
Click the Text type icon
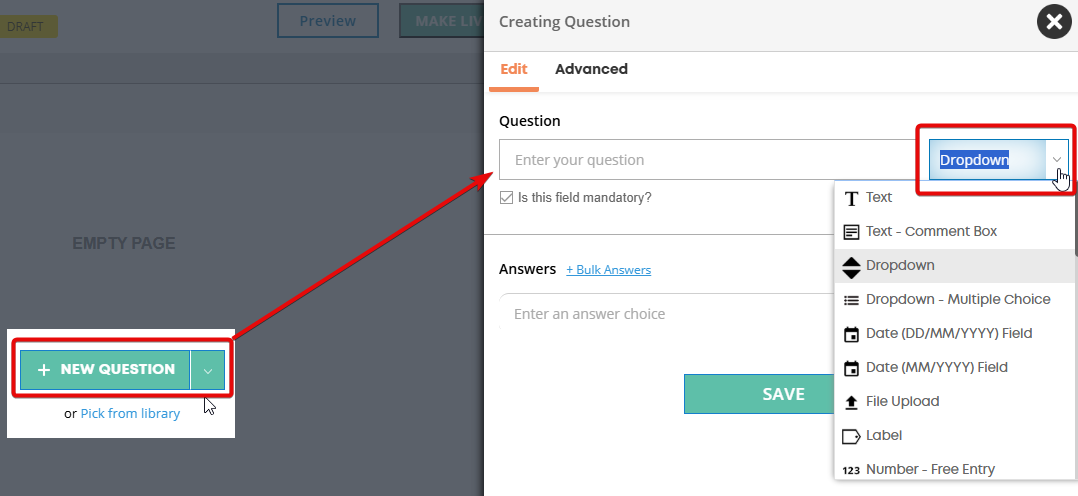pos(851,198)
